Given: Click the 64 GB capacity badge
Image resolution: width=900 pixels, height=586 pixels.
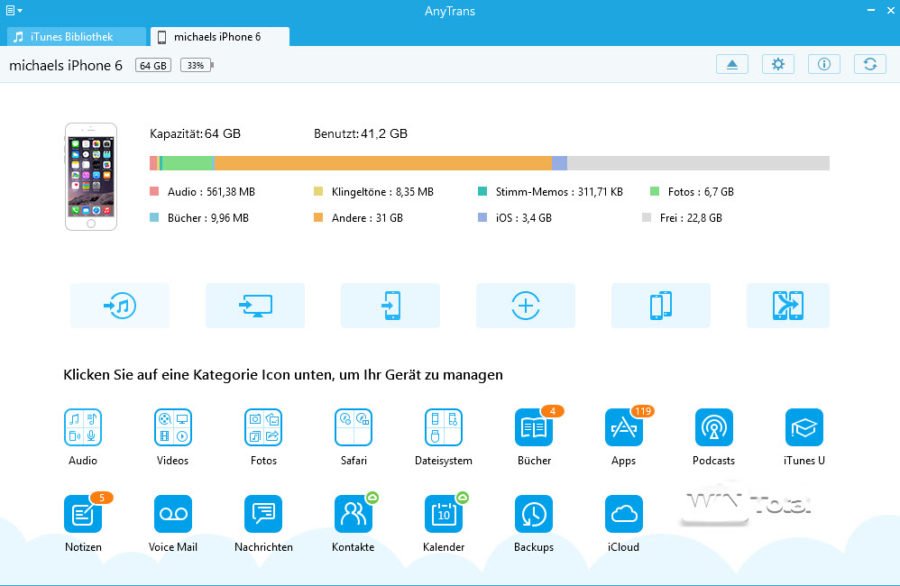Looking at the screenshot, I should click(153, 65).
